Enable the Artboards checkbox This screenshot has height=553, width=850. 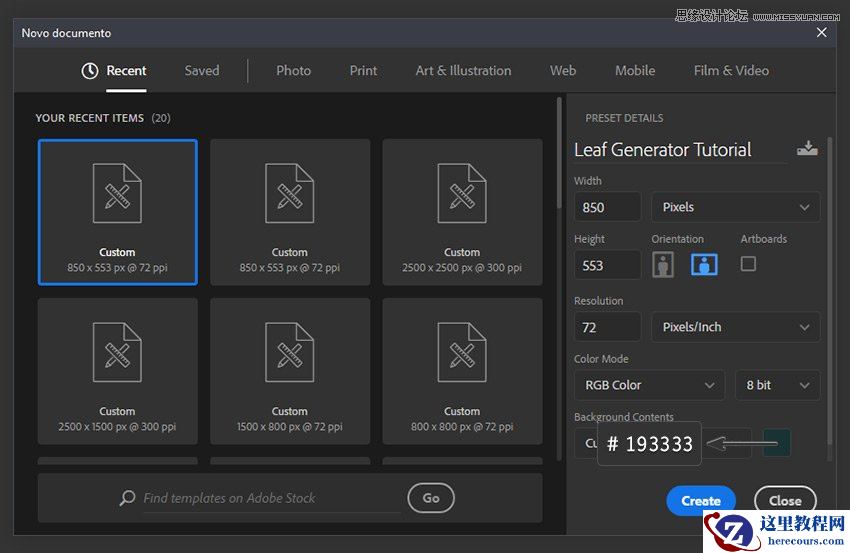click(748, 264)
